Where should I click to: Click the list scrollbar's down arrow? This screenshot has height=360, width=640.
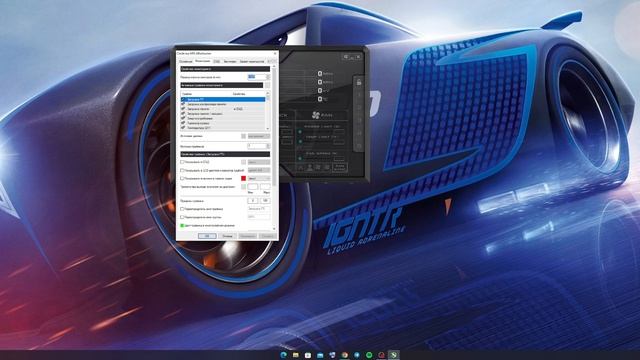(x=268, y=129)
